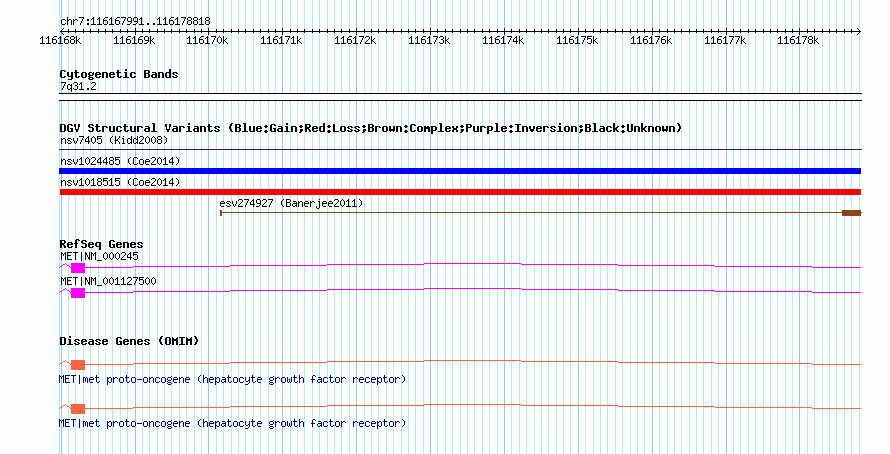Open the esv274927 (Banerjee2011) variant label
890x454 pixels.
291,203
